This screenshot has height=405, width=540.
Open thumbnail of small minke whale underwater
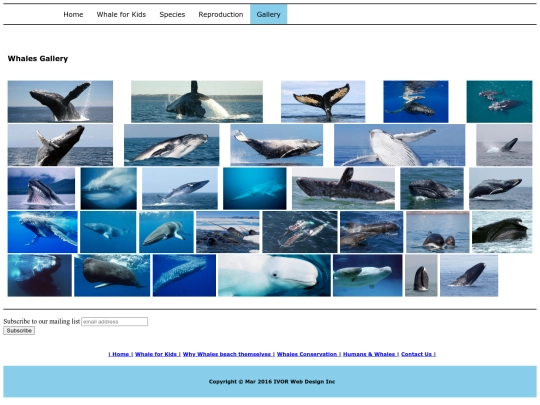click(108, 232)
